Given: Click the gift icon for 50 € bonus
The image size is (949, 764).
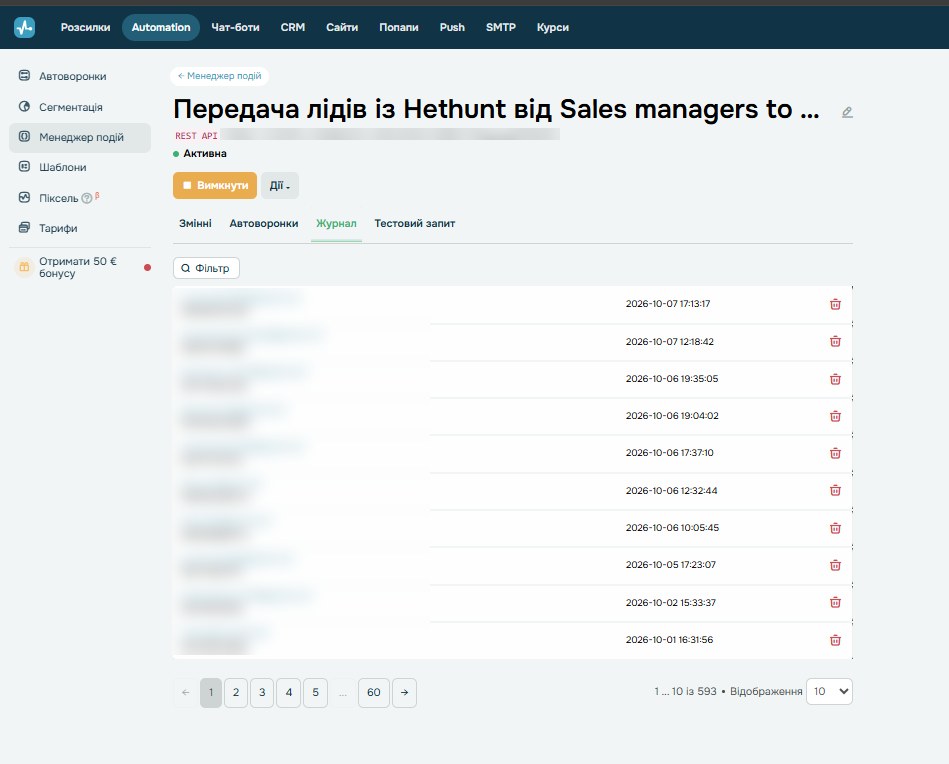Looking at the screenshot, I should pyautogui.click(x=24, y=267).
